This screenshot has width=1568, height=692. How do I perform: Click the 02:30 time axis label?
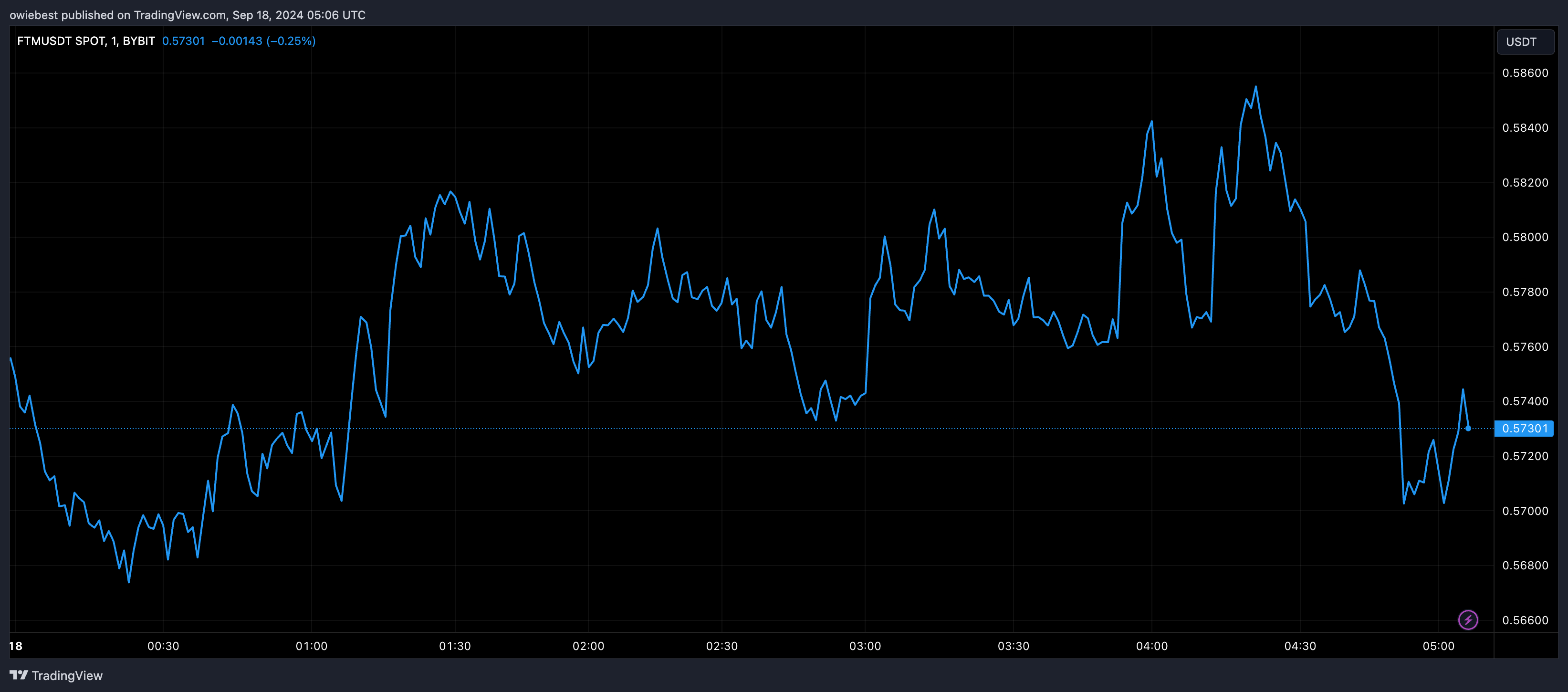tap(722, 646)
